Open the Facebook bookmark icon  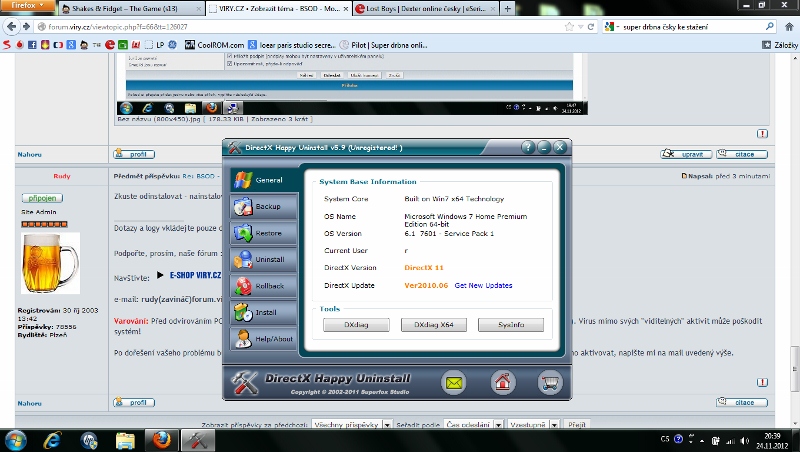coord(32,45)
